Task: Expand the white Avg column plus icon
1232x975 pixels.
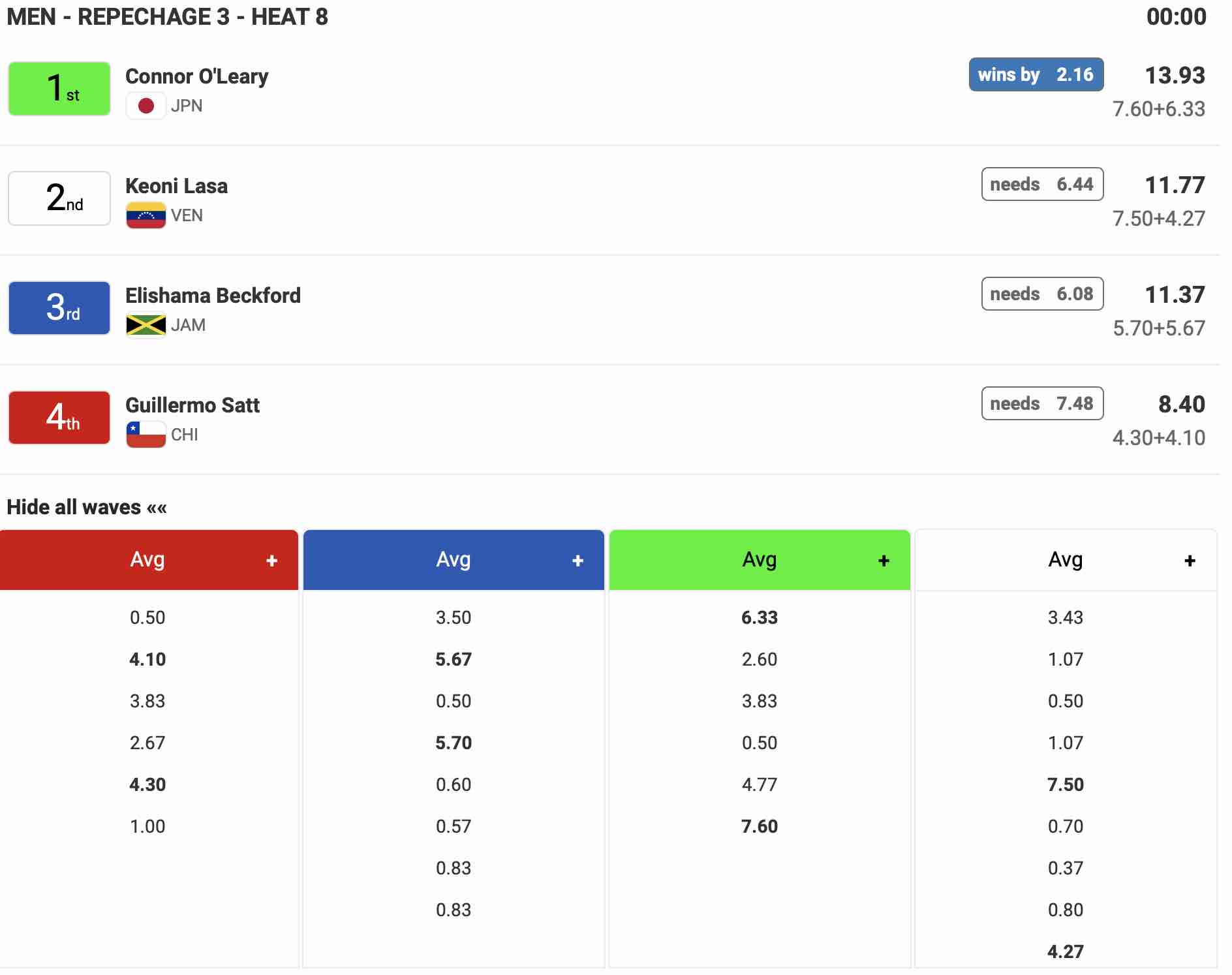Action: (x=1190, y=561)
